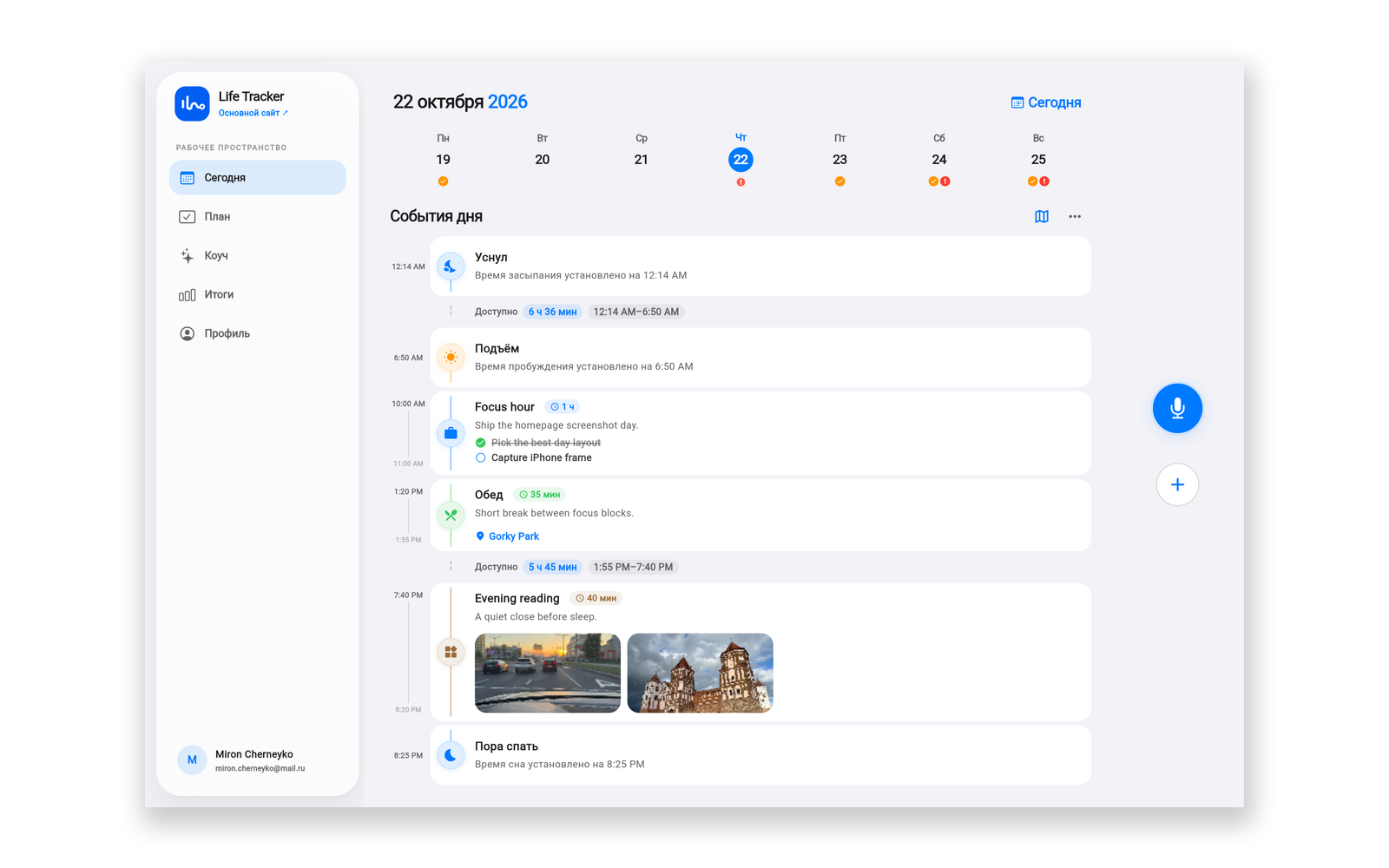The height and width of the screenshot is (868, 1389).
Task: Click the 35 мин duration badge
Action: pyautogui.click(x=539, y=495)
